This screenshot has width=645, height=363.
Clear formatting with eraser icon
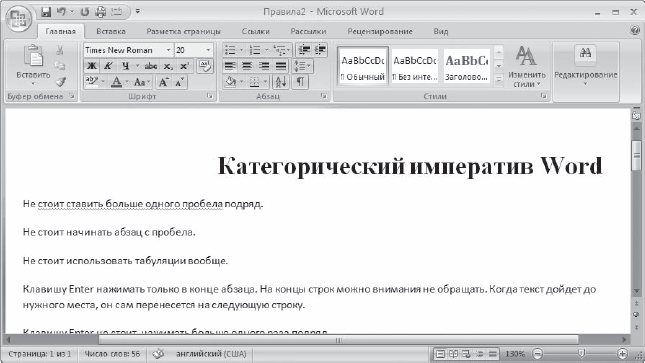tap(205, 66)
